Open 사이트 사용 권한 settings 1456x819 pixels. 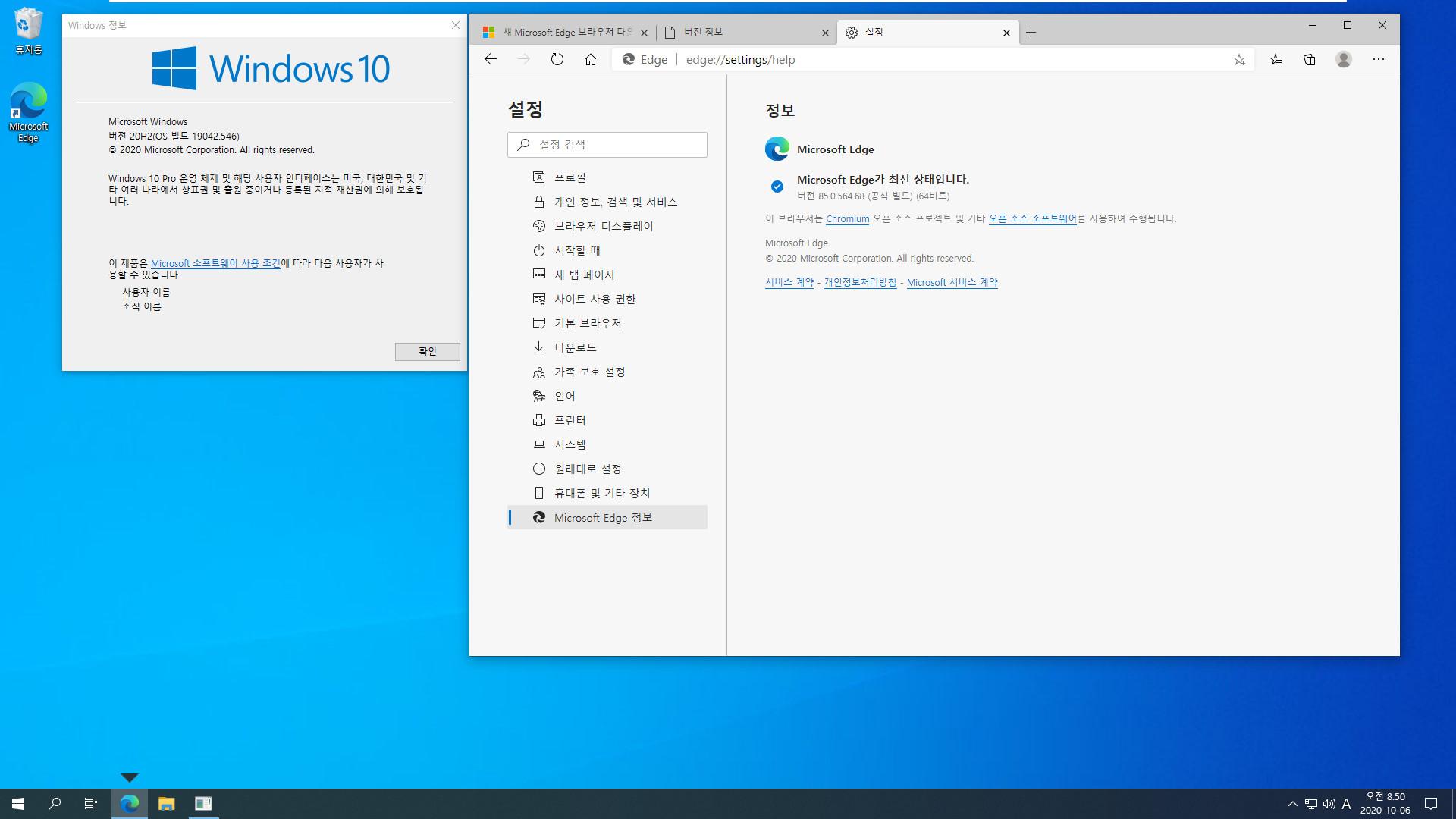(607, 299)
